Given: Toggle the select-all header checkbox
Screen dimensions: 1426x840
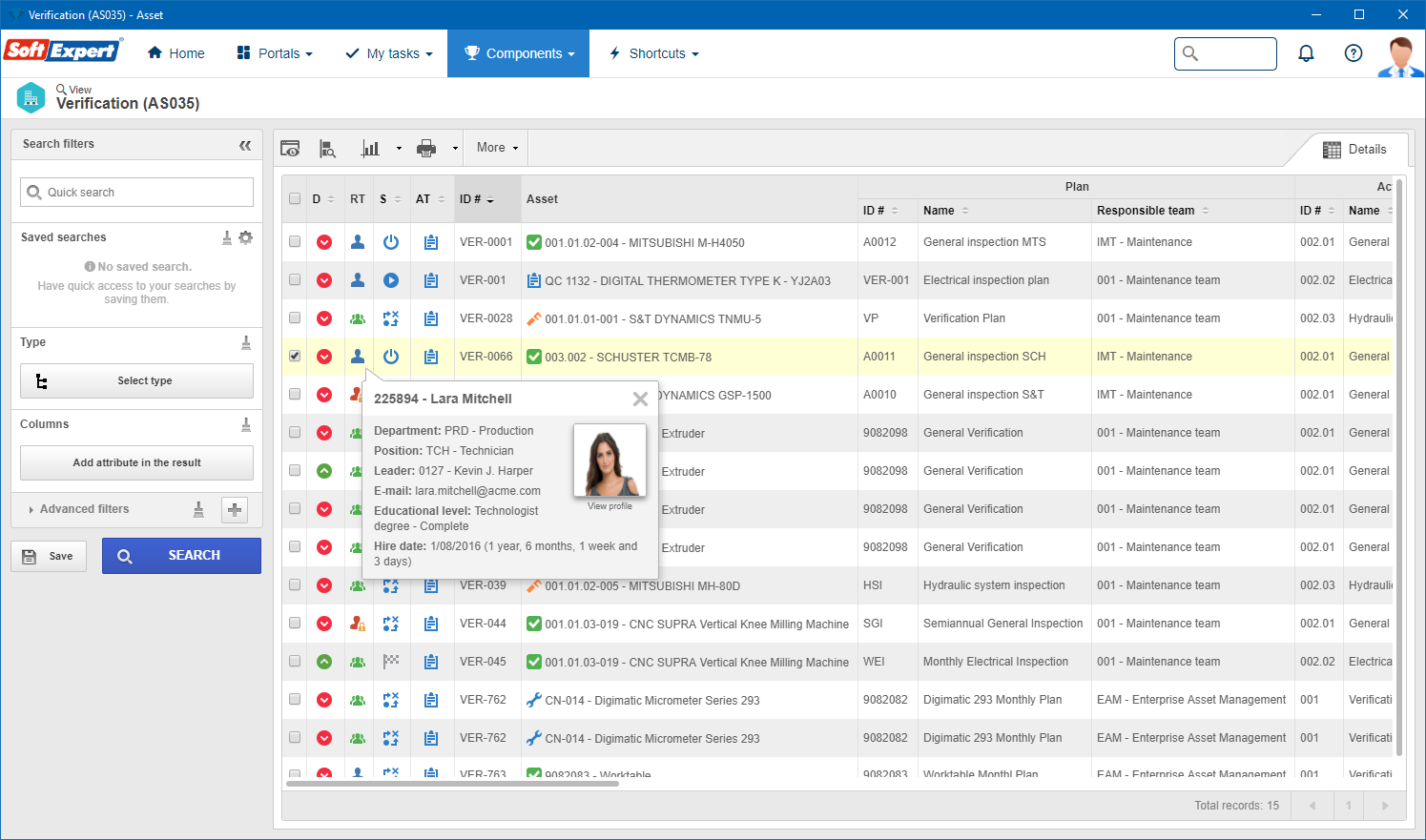Looking at the screenshot, I should 295,199.
